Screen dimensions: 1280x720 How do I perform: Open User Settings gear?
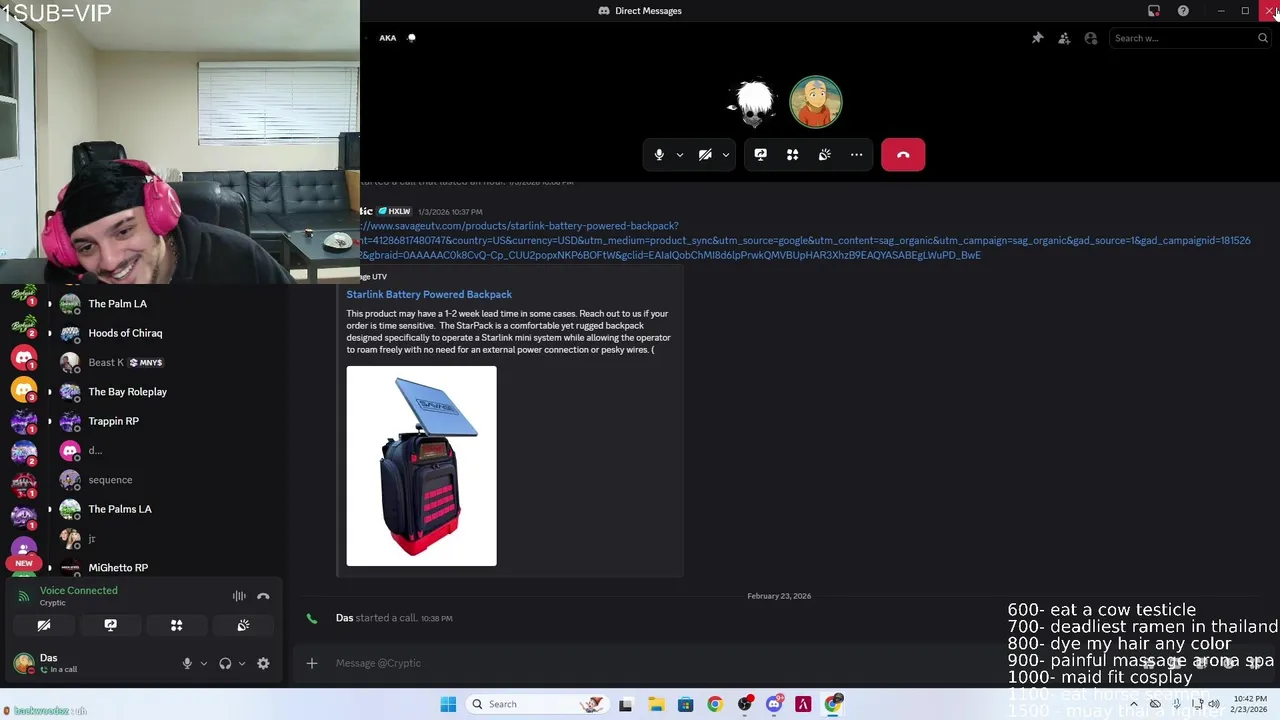263,663
